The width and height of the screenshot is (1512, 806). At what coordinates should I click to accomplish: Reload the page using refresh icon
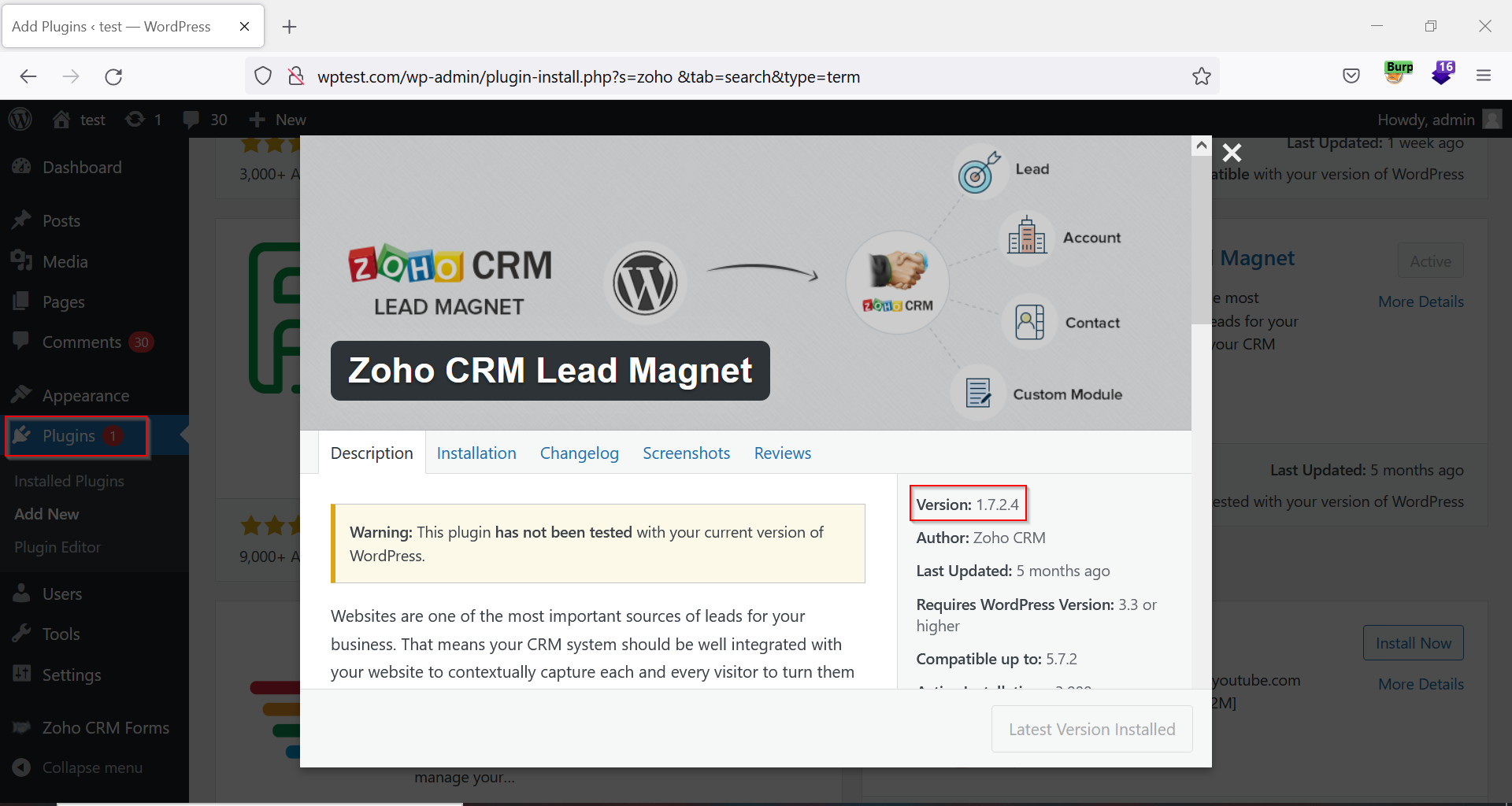tap(113, 76)
